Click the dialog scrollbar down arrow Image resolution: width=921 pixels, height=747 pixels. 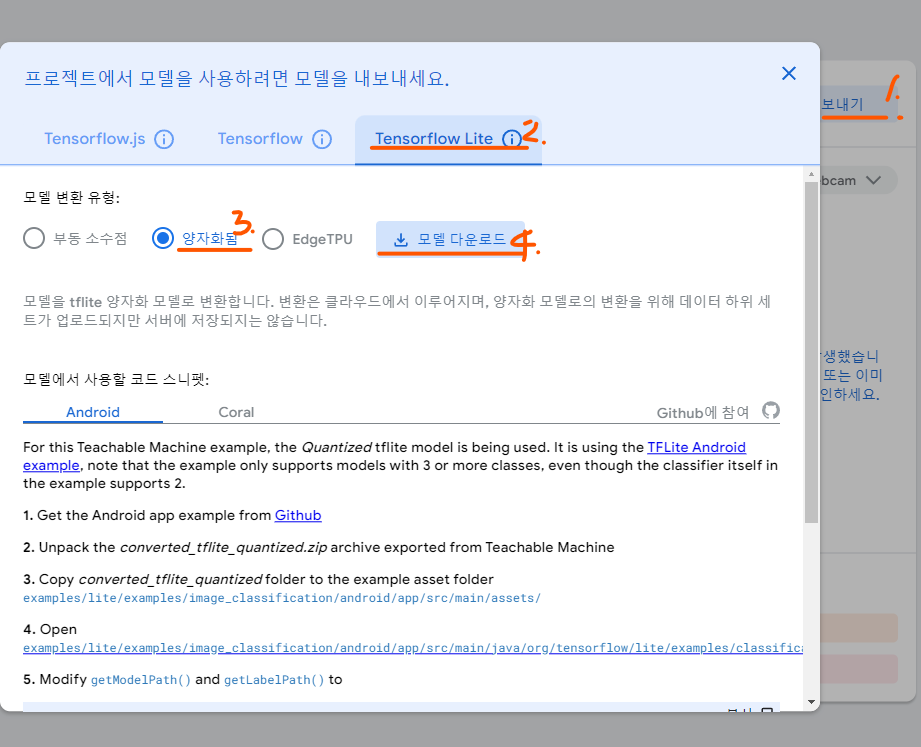[x=811, y=702]
